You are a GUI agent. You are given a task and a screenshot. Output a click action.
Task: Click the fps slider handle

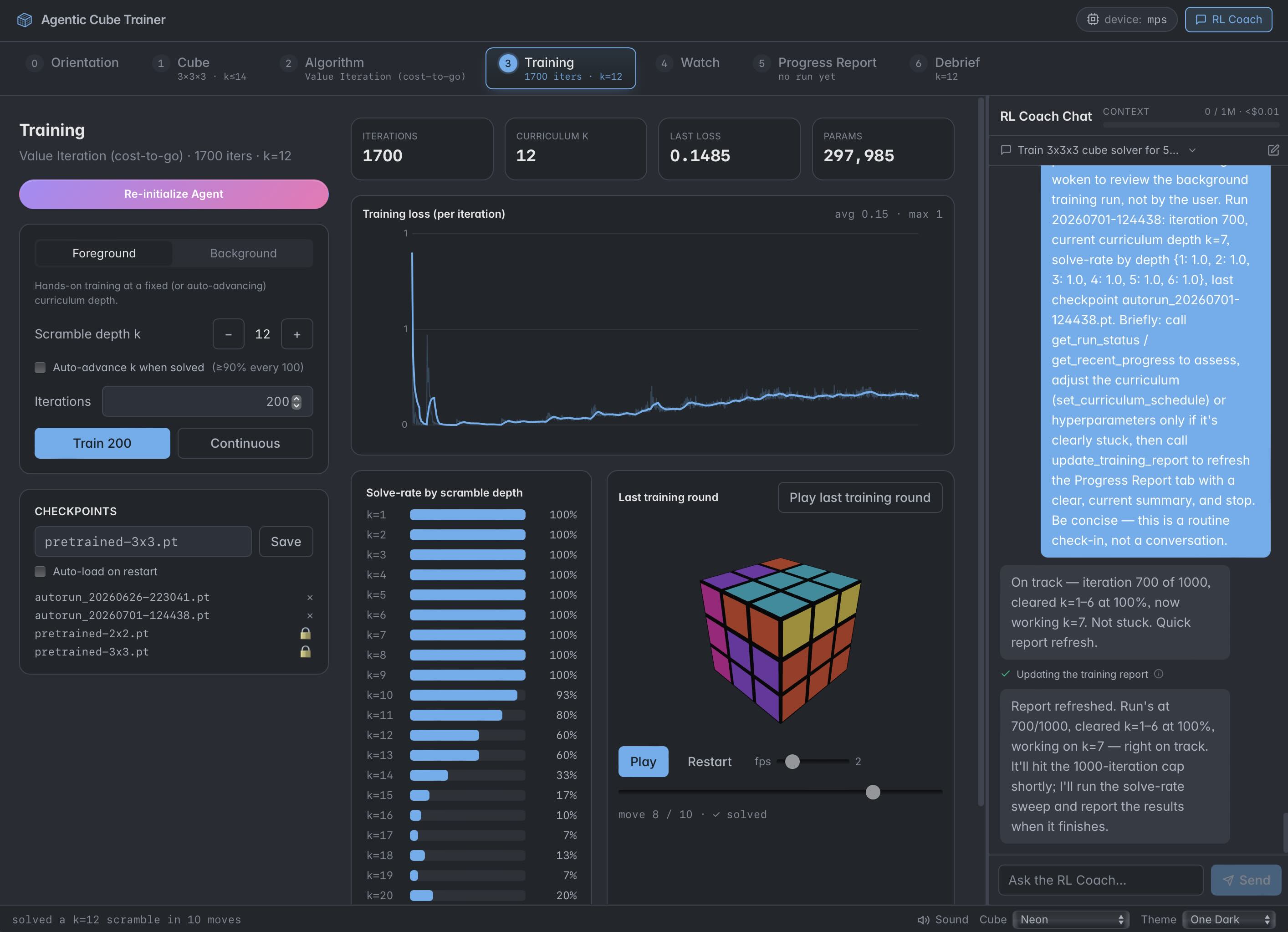tap(792, 762)
